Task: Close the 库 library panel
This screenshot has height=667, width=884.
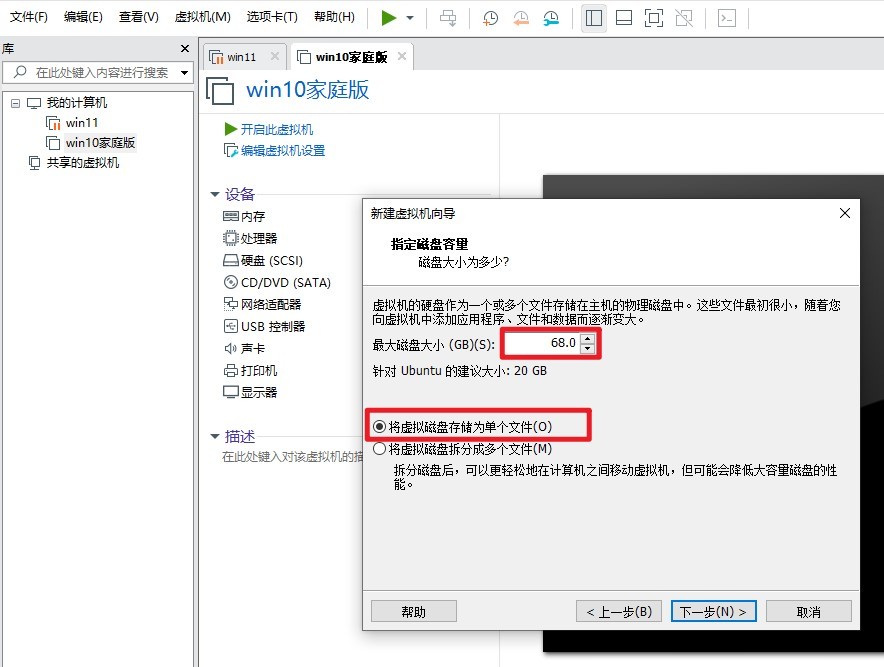Action: (x=185, y=48)
